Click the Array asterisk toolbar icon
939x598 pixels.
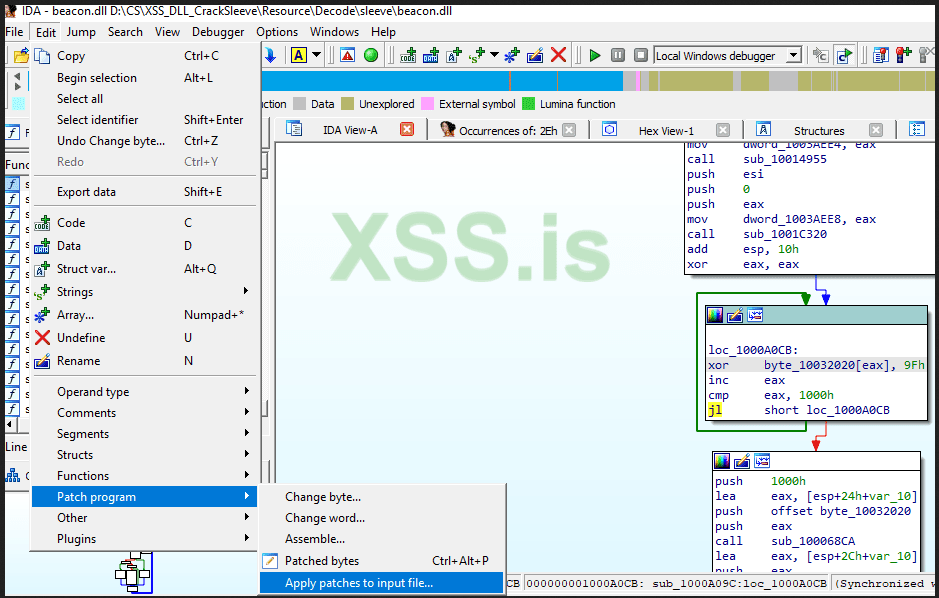tap(512, 56)
